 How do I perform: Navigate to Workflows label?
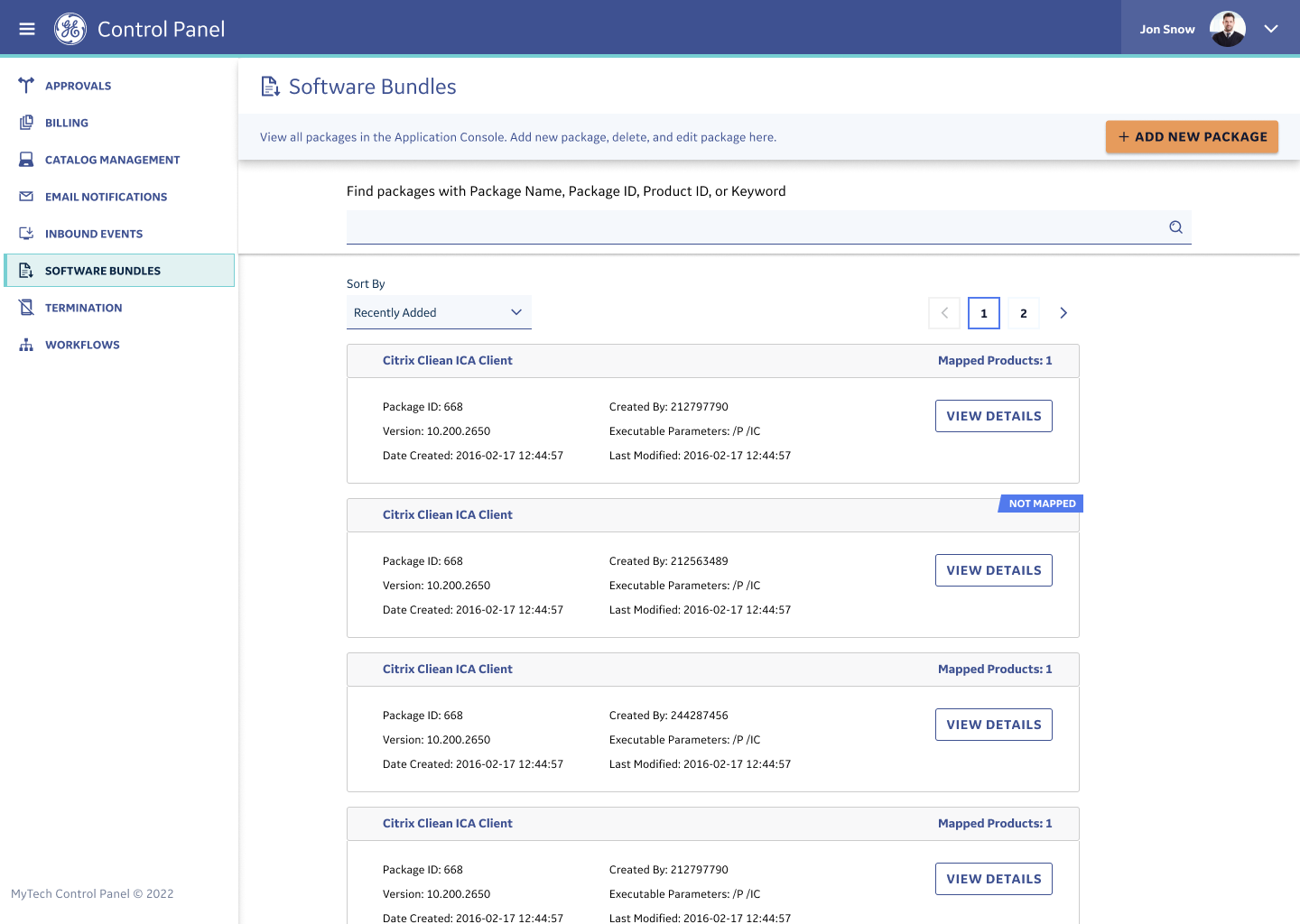82,345
